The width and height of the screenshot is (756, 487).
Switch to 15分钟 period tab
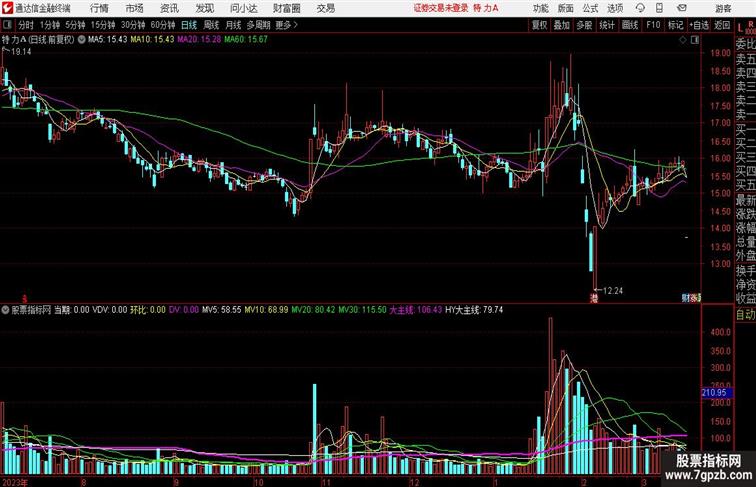(103, 25)
